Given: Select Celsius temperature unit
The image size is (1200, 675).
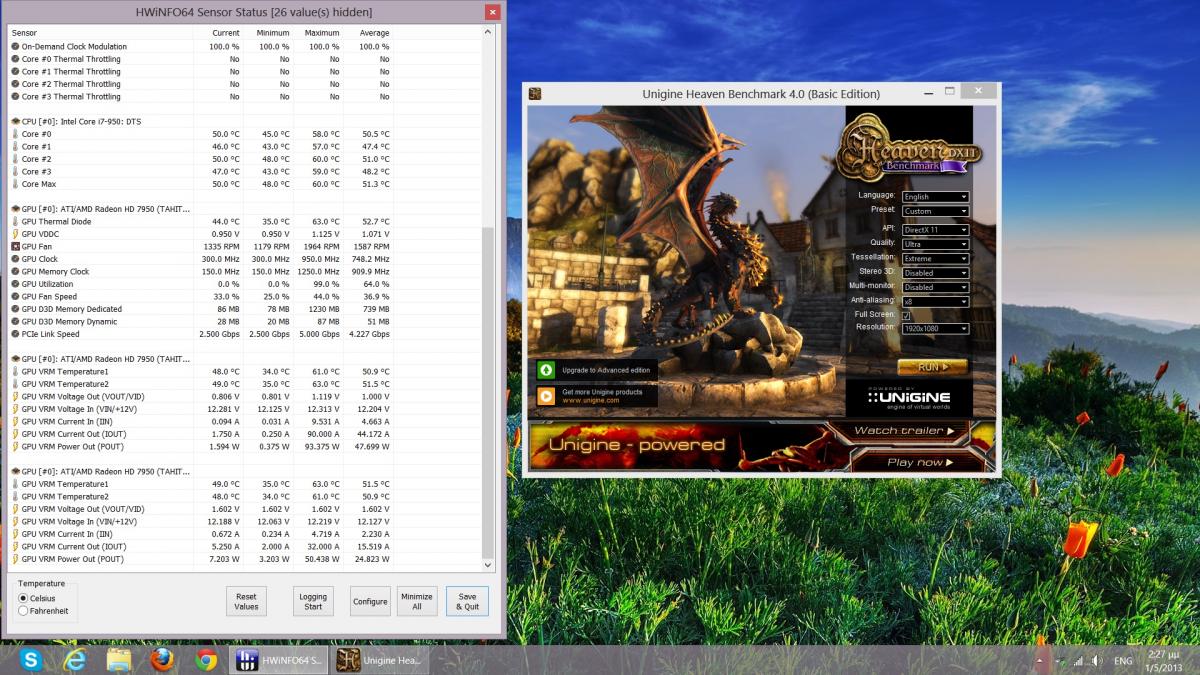Looking at the screenshot, I should 23,598.
